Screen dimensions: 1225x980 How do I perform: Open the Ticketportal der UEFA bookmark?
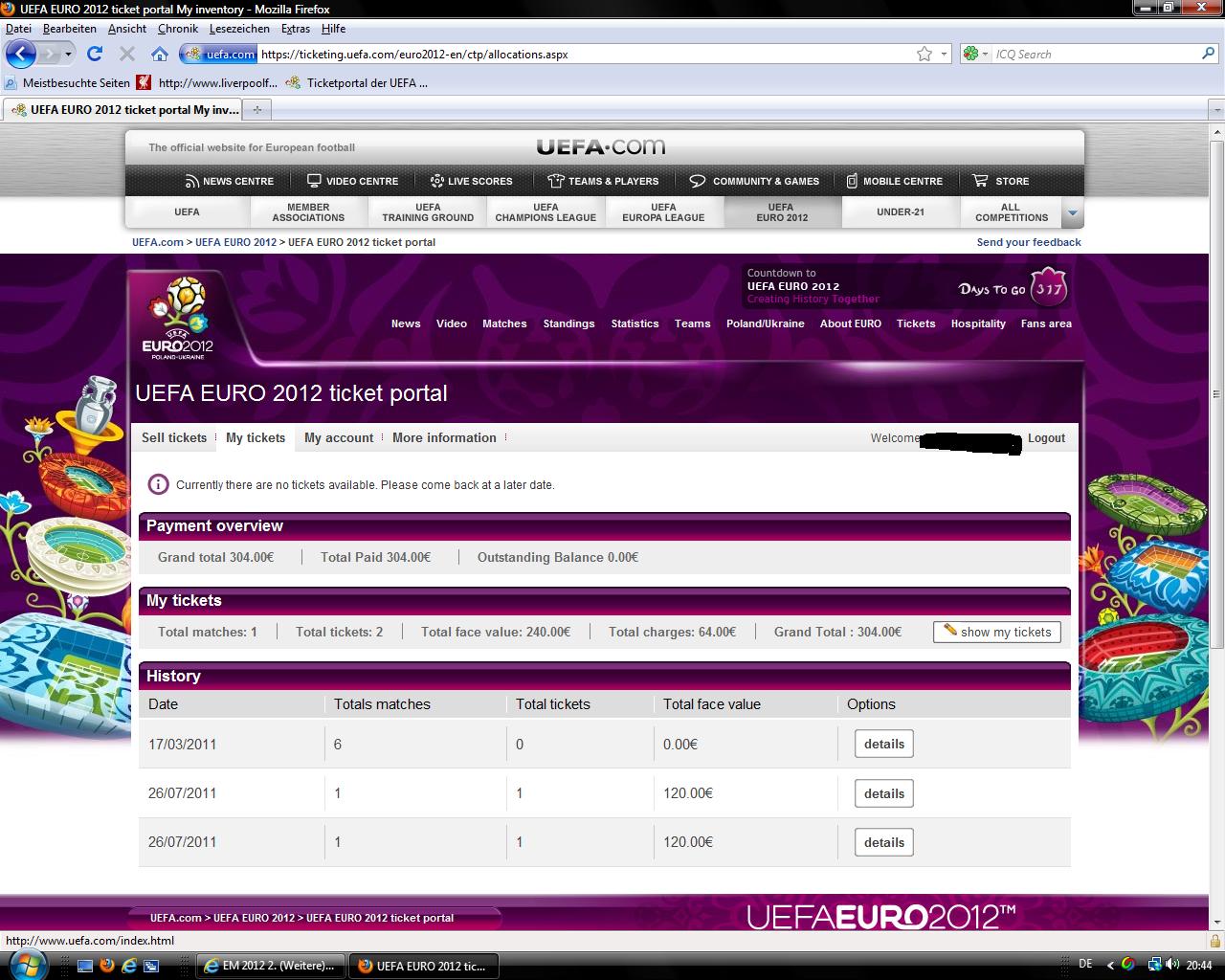pyautogui.click(x=357, y=83)
